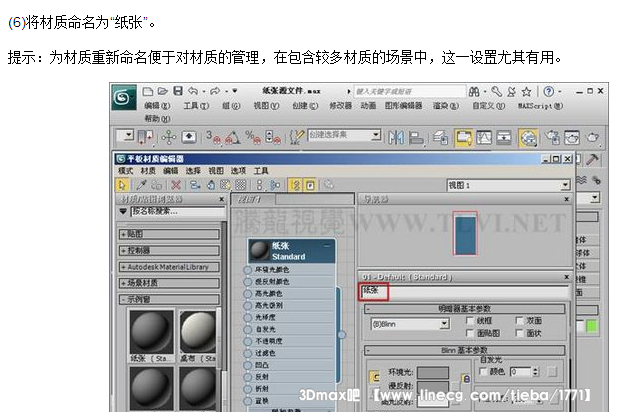Open the 材质 menu in material editor
The width and height of the screenshot is (620, 412).
coord(148,170)
